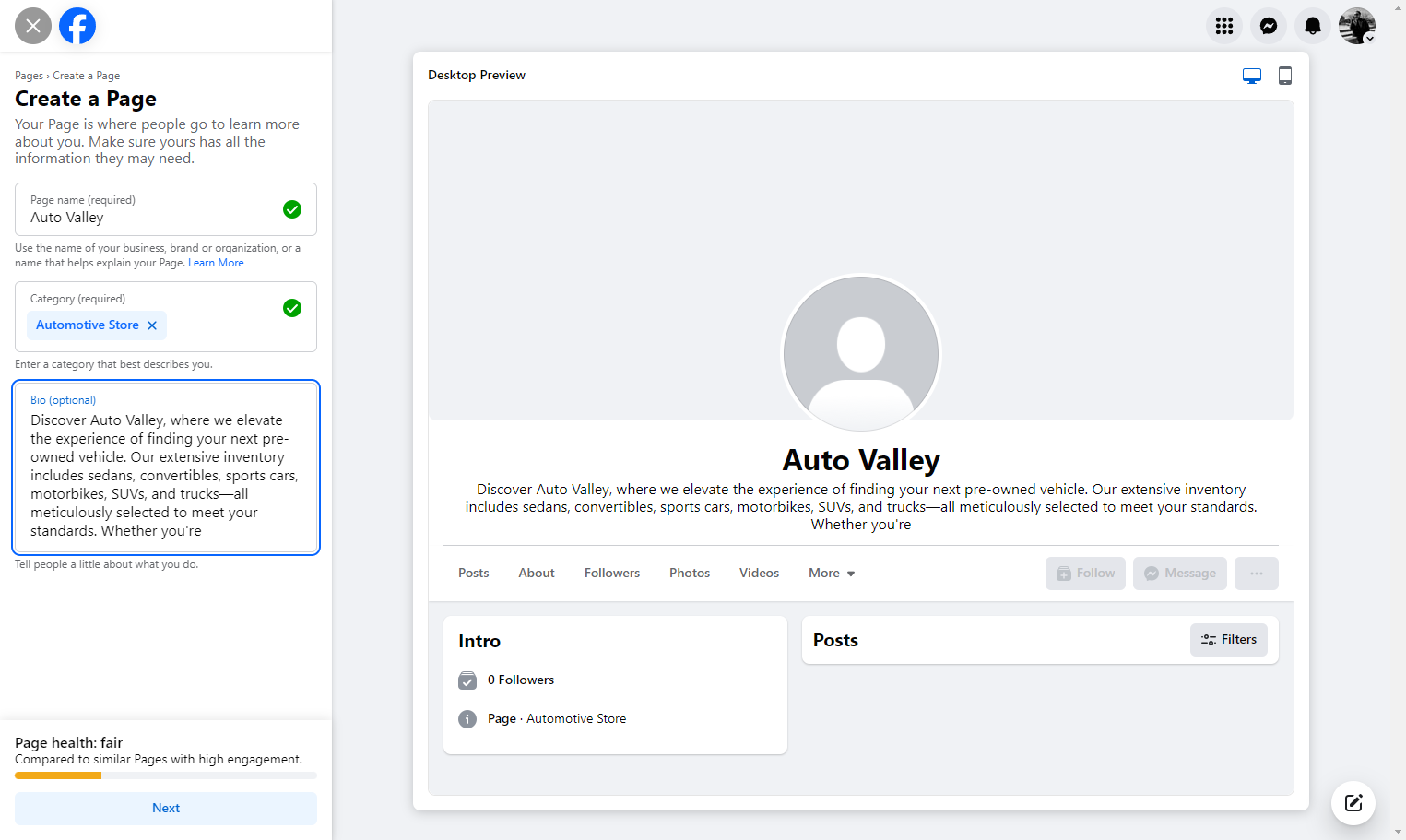Click the Create a Page breadcrumb text

click(x=87, y=76)
